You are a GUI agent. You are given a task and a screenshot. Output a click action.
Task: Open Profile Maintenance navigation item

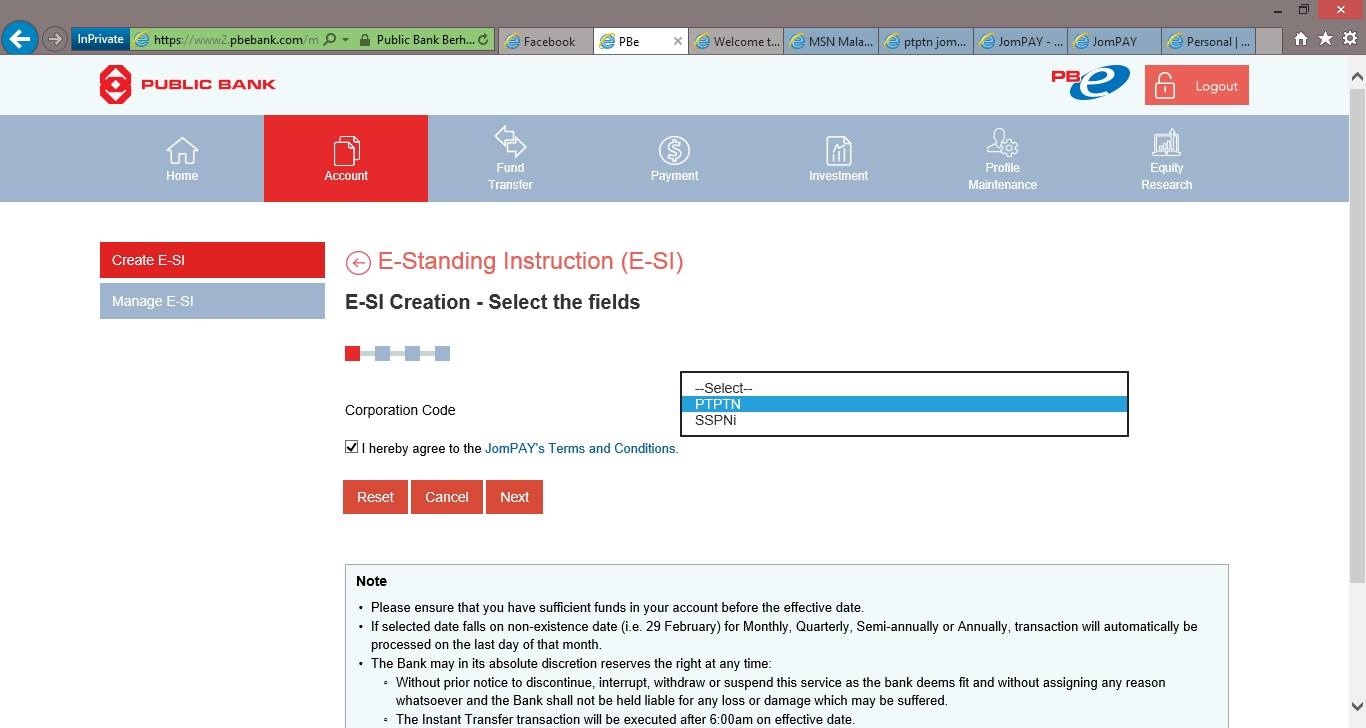pos(1002,159)
